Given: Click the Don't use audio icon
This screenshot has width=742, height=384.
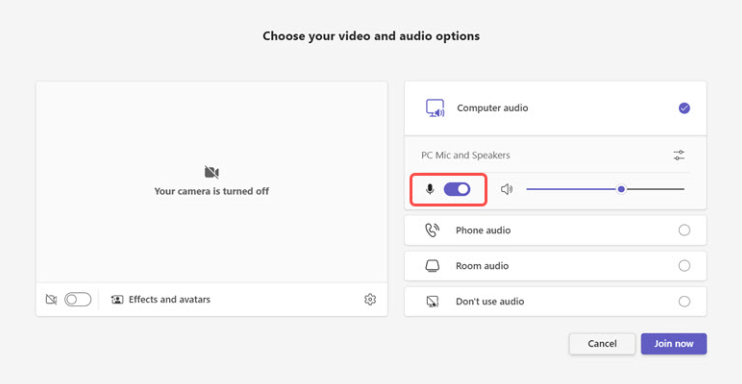Looking at the screenshot, I should pyautogui.click(x=432, y=301).
